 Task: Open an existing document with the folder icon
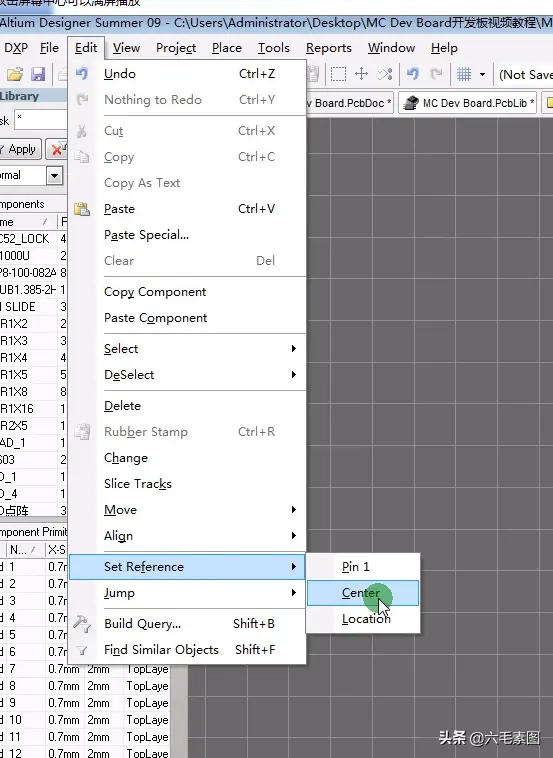coord(15,74)
